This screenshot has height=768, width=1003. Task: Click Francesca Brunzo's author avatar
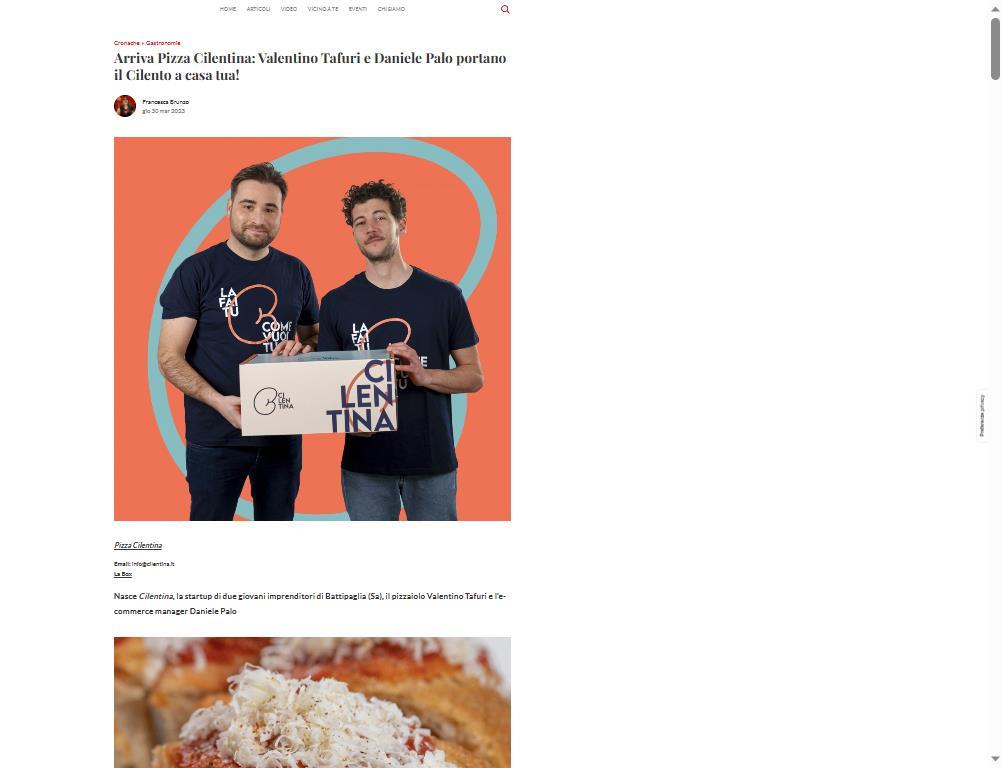(x=125, y=106)
